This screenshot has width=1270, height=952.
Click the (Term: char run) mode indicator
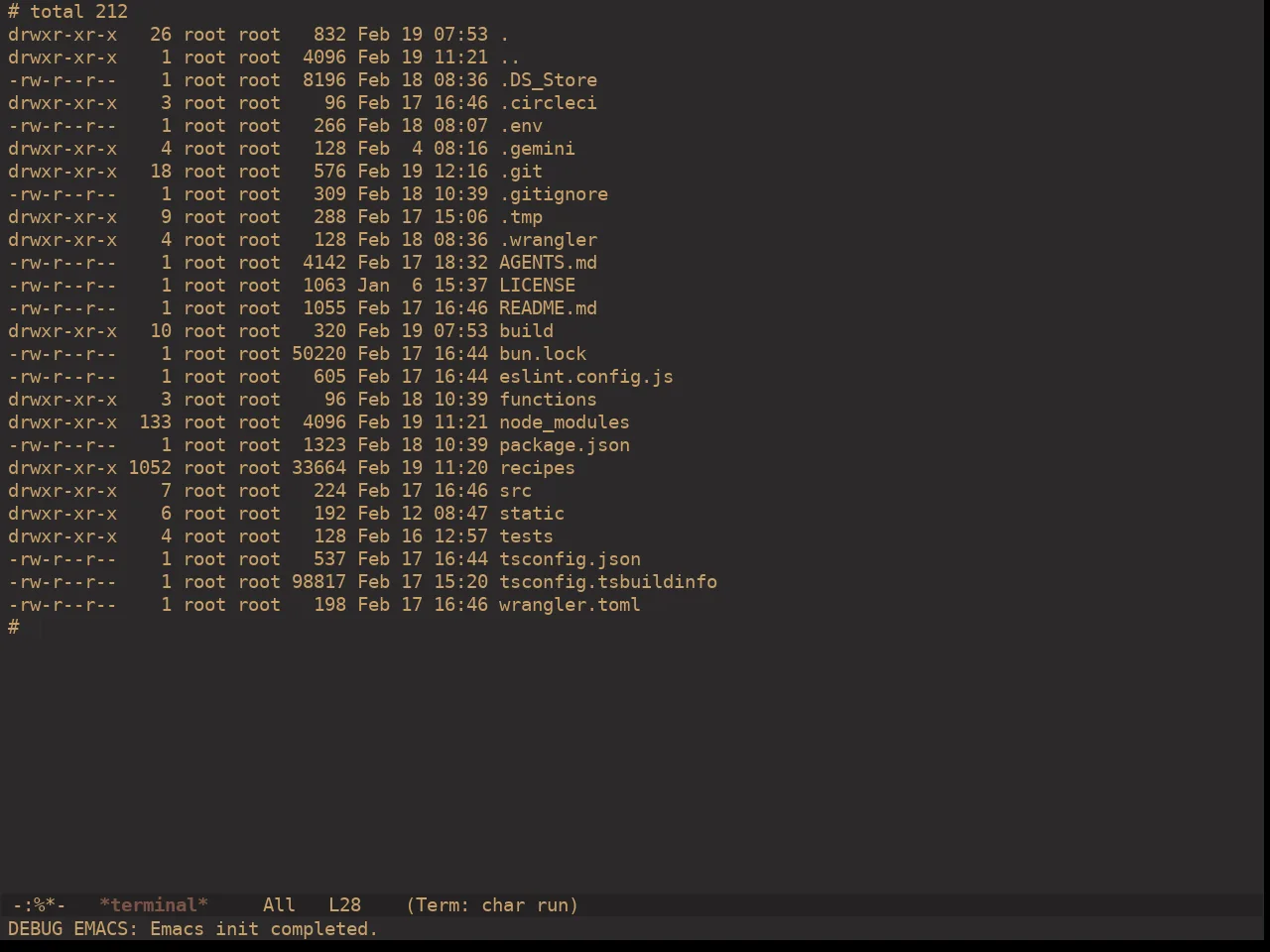click(x=492, y=904)
